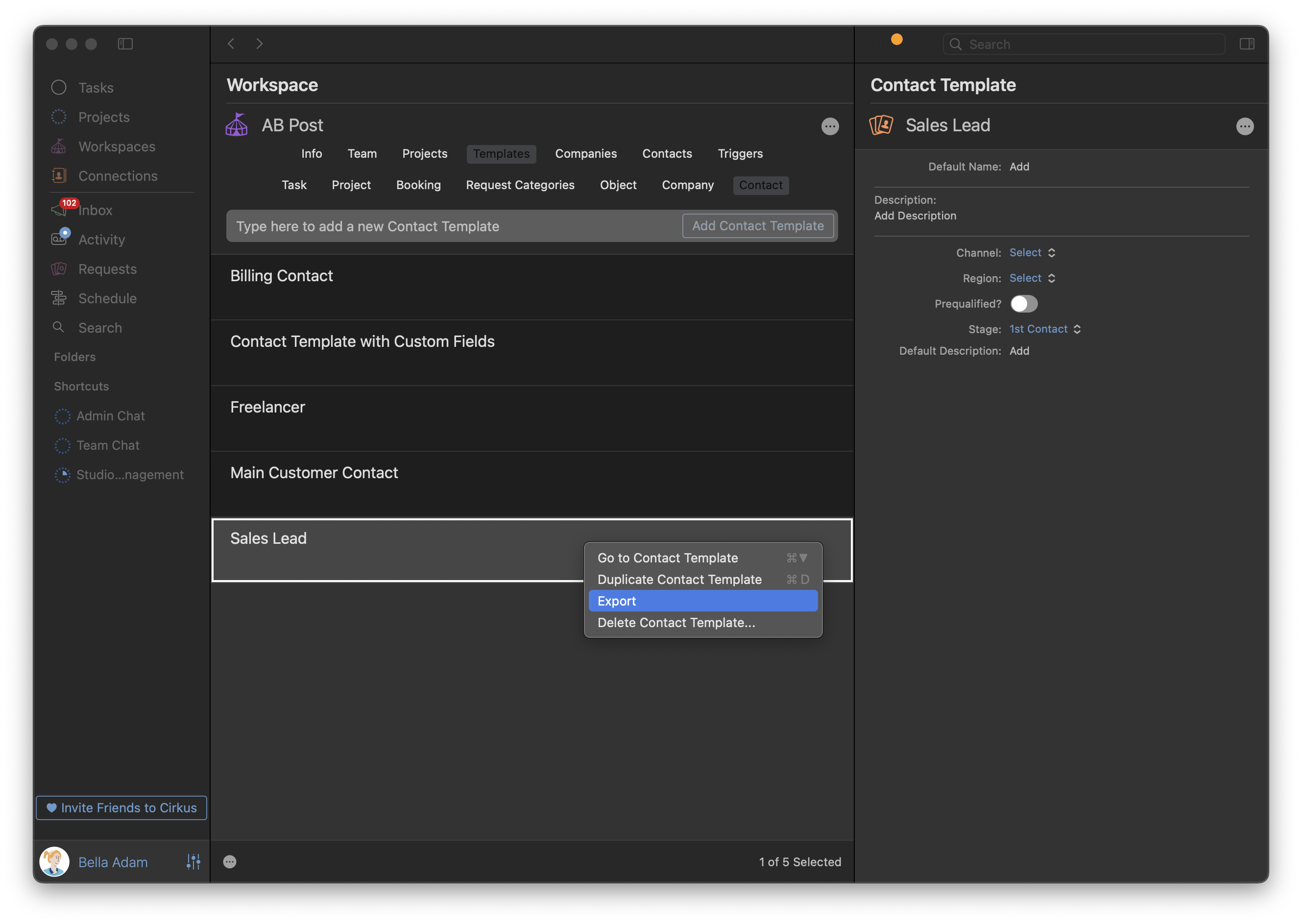Switch to the Company template tab

[687, 185]
